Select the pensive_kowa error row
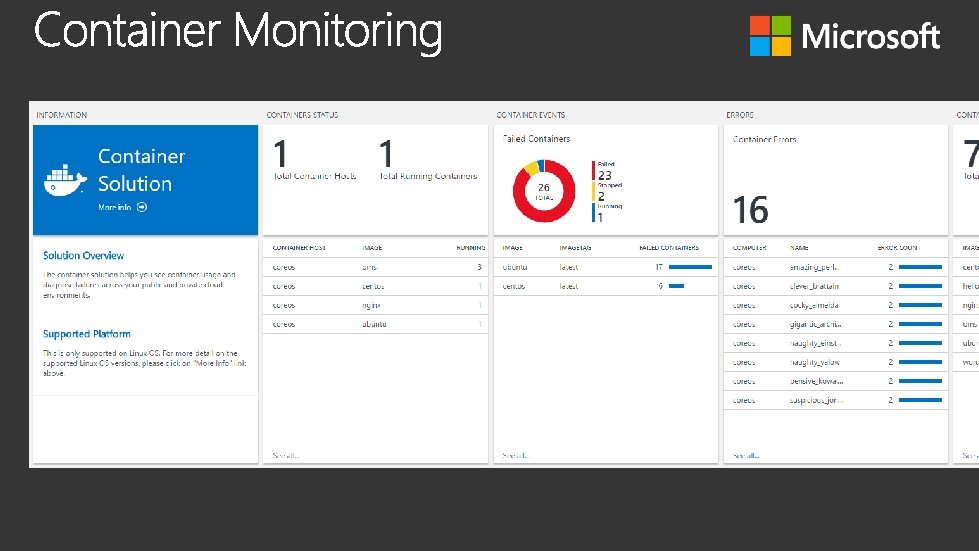 [835, 381]
